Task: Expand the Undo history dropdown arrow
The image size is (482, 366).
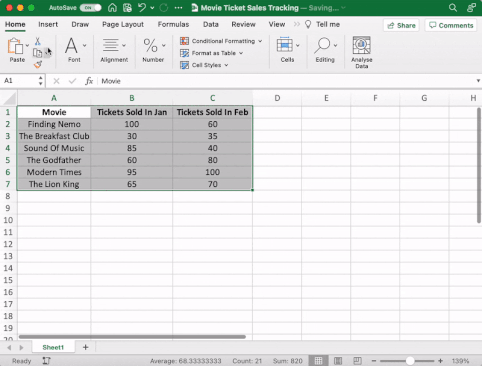Action: pos(152,8)
